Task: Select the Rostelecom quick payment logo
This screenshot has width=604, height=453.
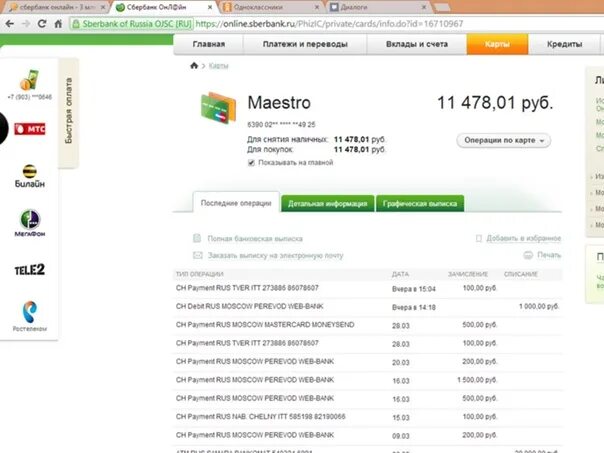Action: (30, 316)
